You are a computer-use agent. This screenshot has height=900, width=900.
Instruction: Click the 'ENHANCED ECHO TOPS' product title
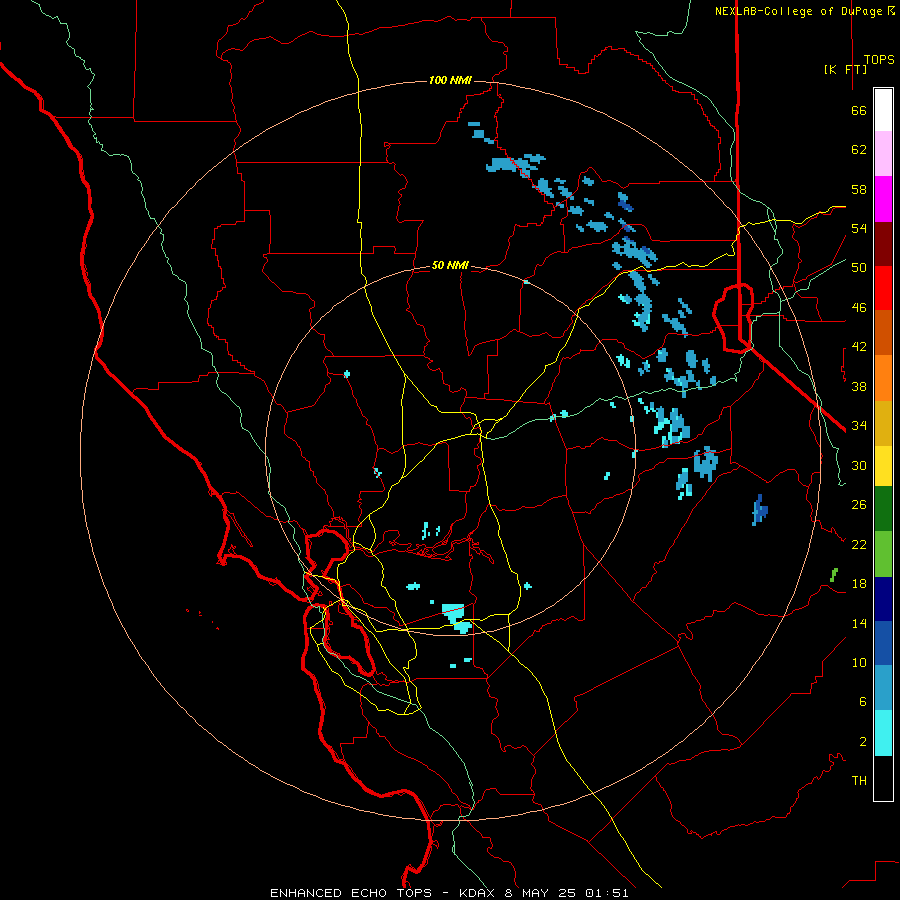351,893
